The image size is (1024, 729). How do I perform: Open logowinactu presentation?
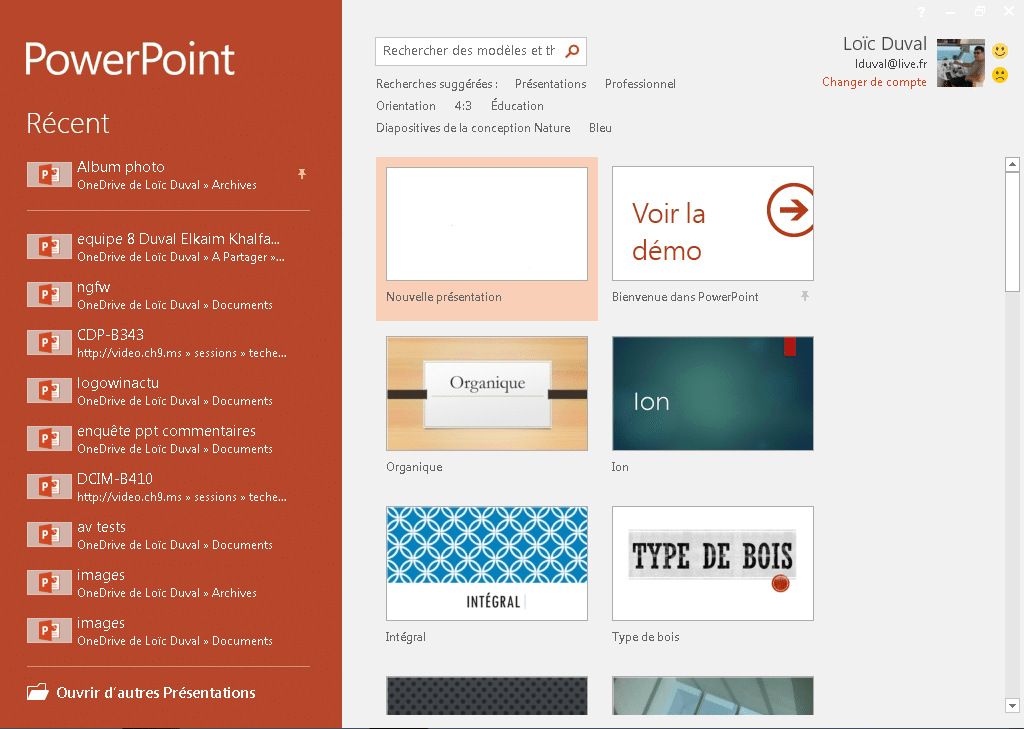(x=168, y=391)
